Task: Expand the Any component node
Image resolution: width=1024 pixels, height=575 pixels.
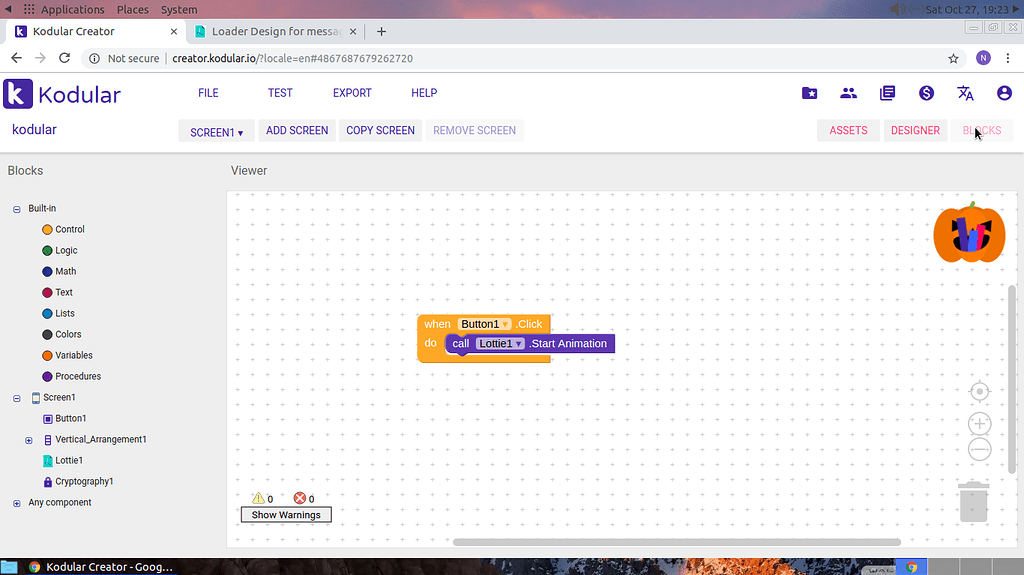Action: [x=17, y=503]
